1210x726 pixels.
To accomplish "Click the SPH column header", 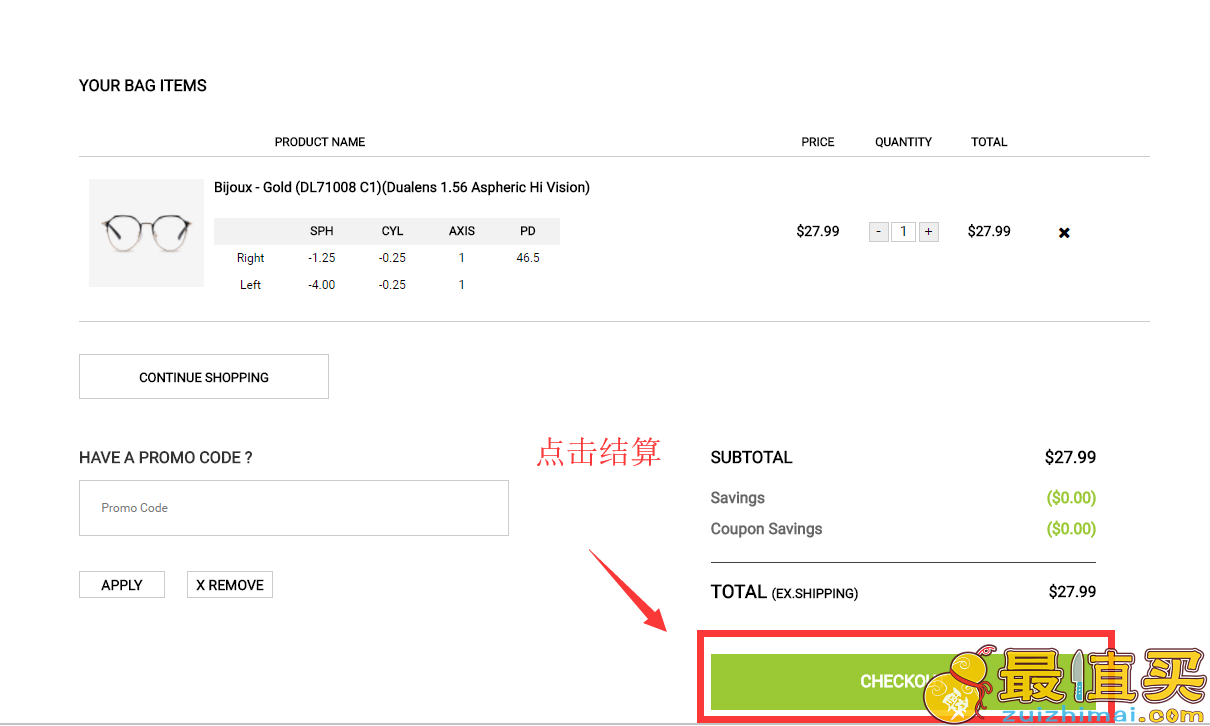I will pos(322,231).
